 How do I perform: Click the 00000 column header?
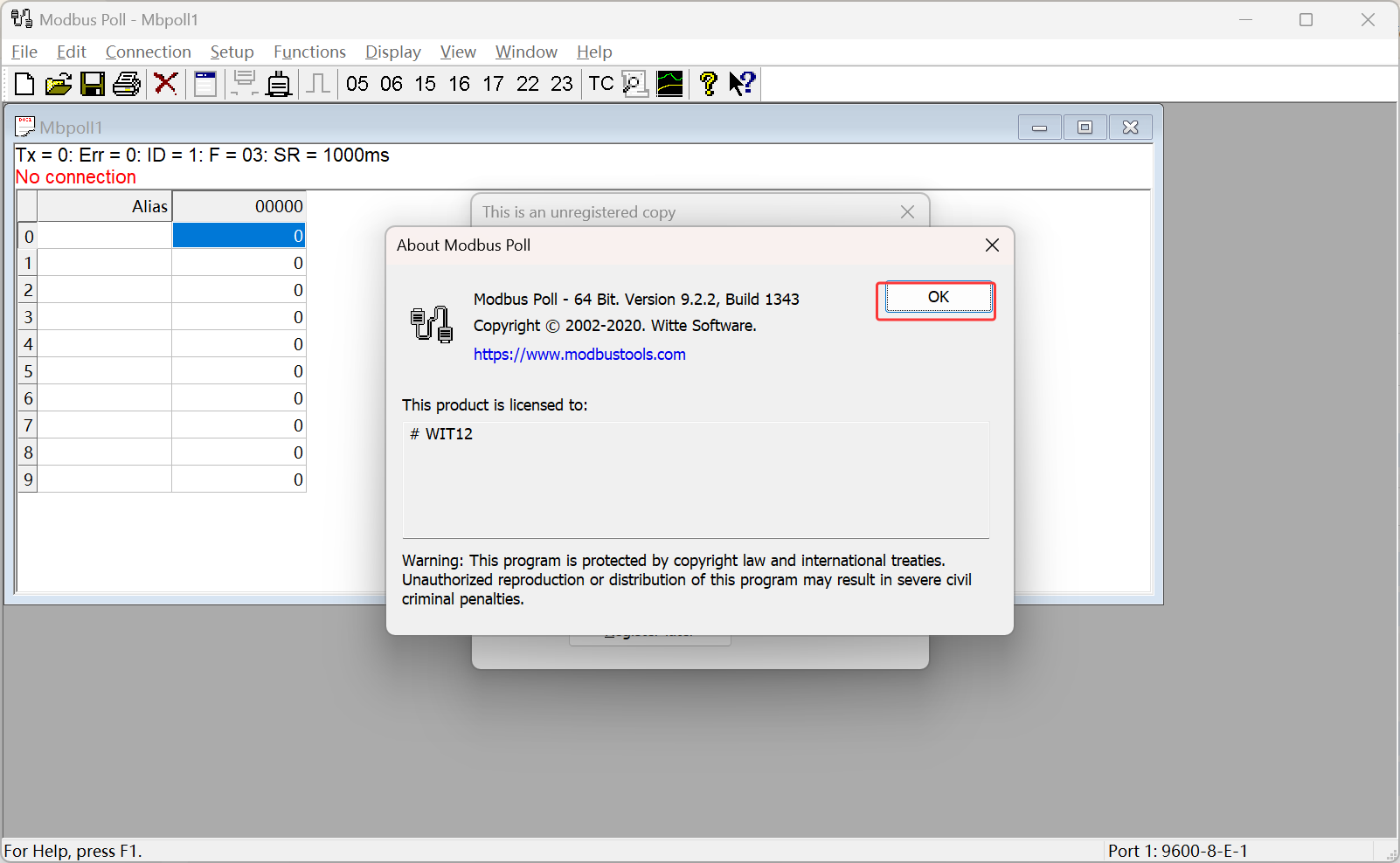(239, 207)
